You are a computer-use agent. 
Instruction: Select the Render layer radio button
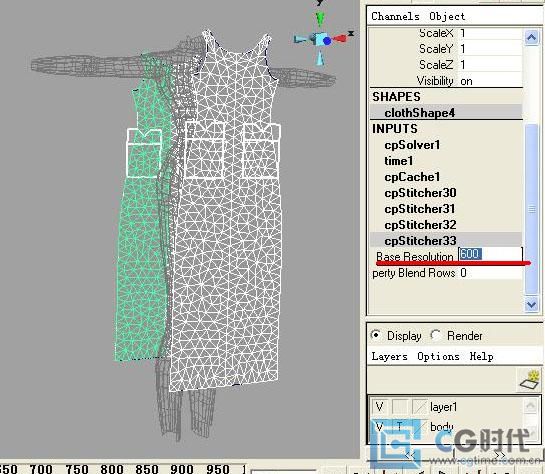pyautogui.click(x=435, y=335)
